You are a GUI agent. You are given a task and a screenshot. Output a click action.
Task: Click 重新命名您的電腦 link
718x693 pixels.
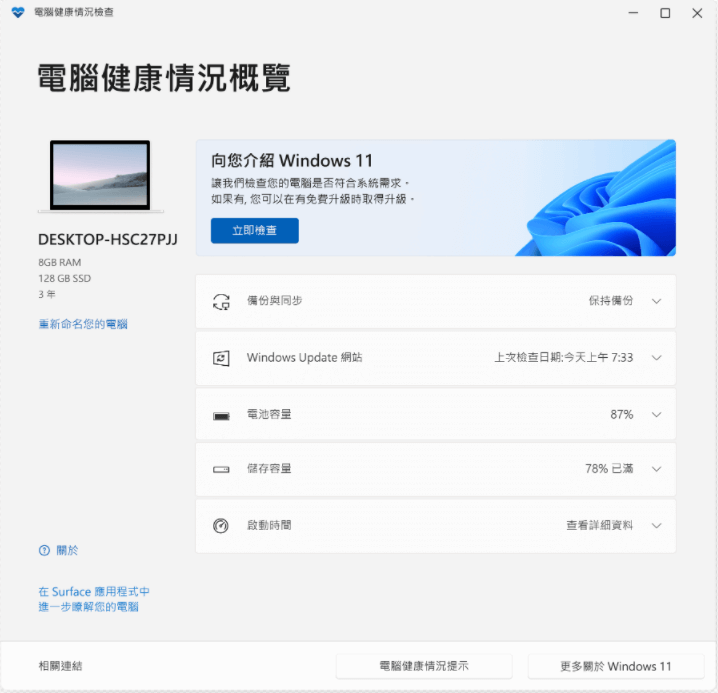[83, 324]
